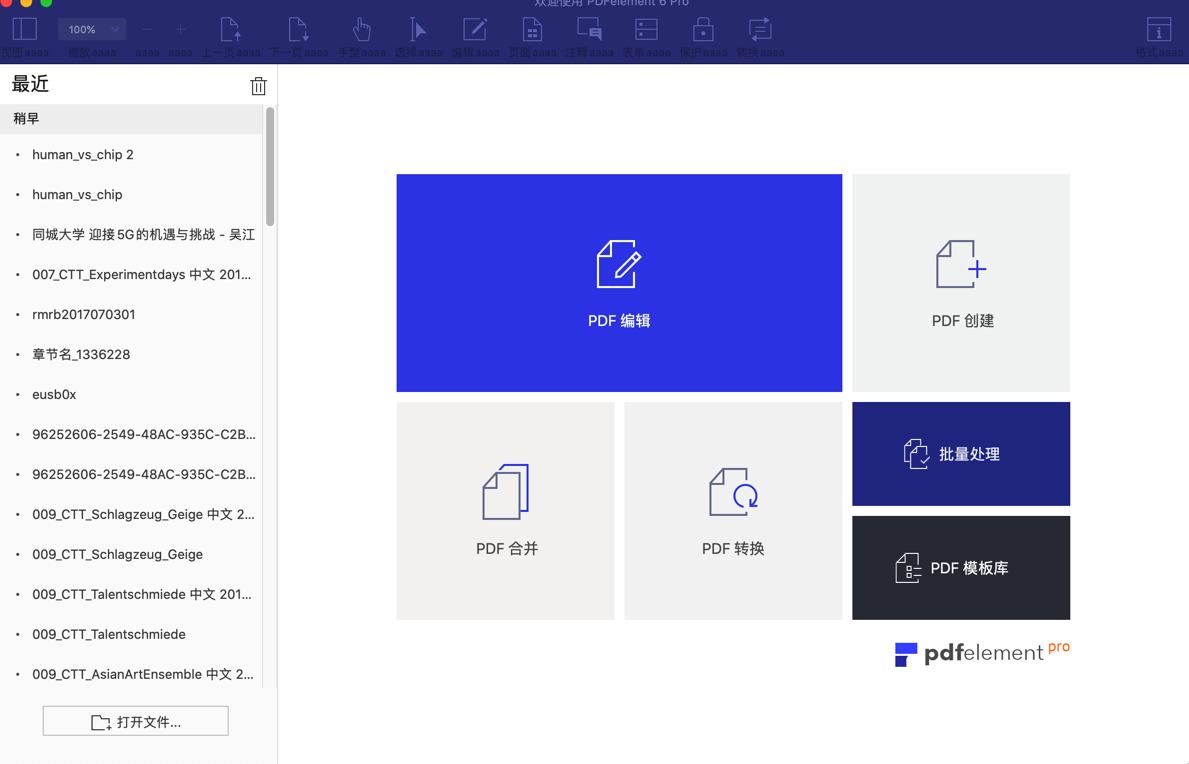Open recent file 009_CTT_AsianArtEnsemble 中文

131,674
